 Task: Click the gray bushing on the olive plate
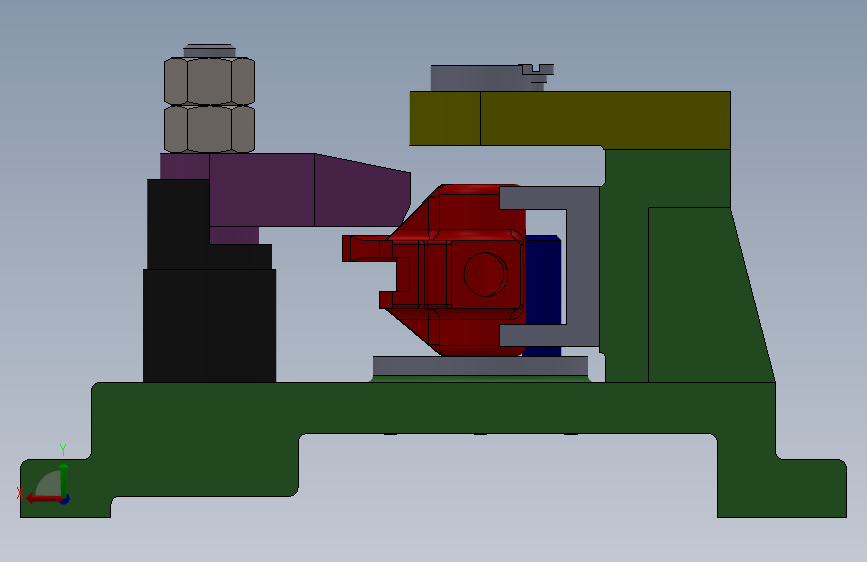click(476, 78)
